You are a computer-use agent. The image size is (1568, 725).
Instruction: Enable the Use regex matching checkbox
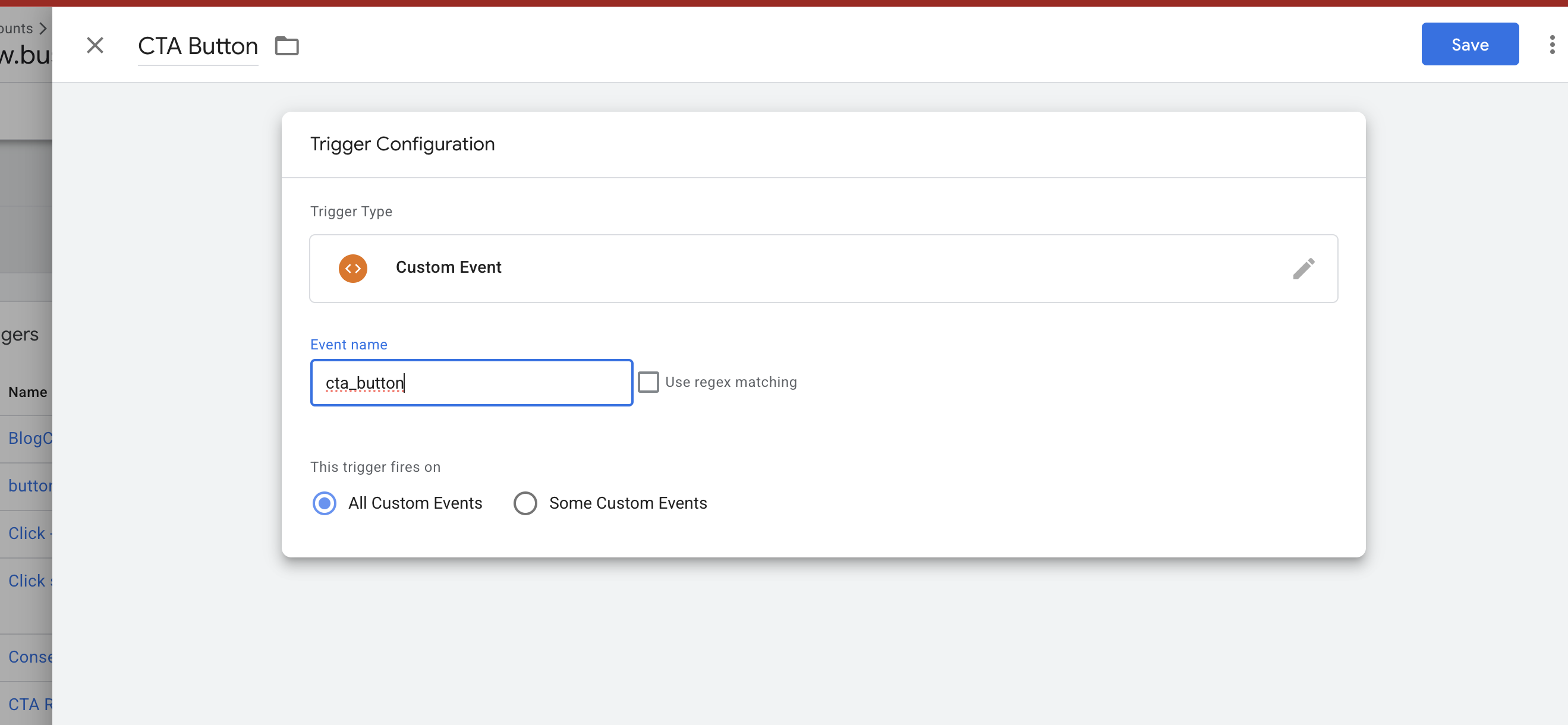649,382
